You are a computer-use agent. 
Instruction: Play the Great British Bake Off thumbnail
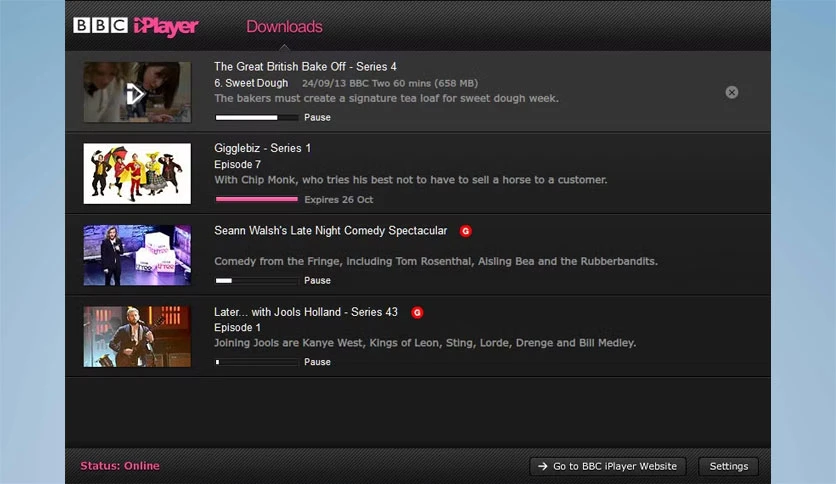point(137,92)
